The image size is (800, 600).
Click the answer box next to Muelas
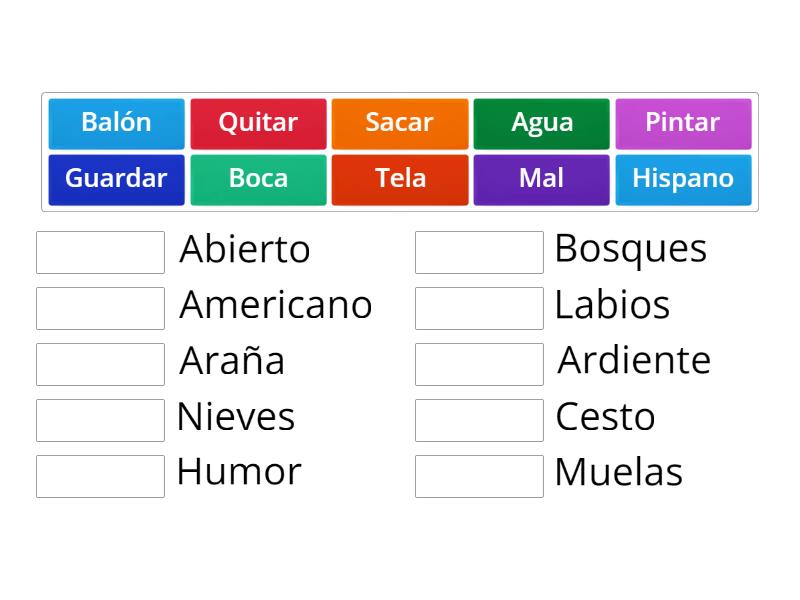[479, 476]
